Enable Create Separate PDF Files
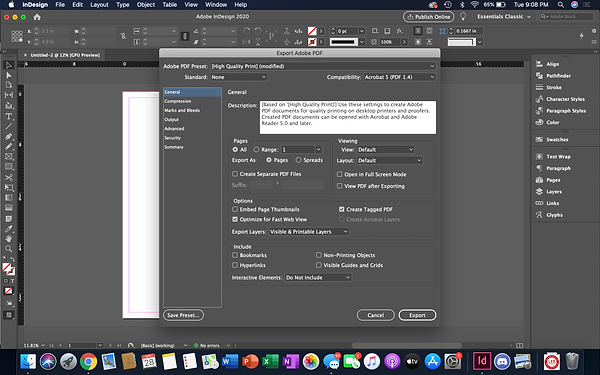The height and width of the screenshot is (375, 600). pyautogui.click(x=235, y=174)
